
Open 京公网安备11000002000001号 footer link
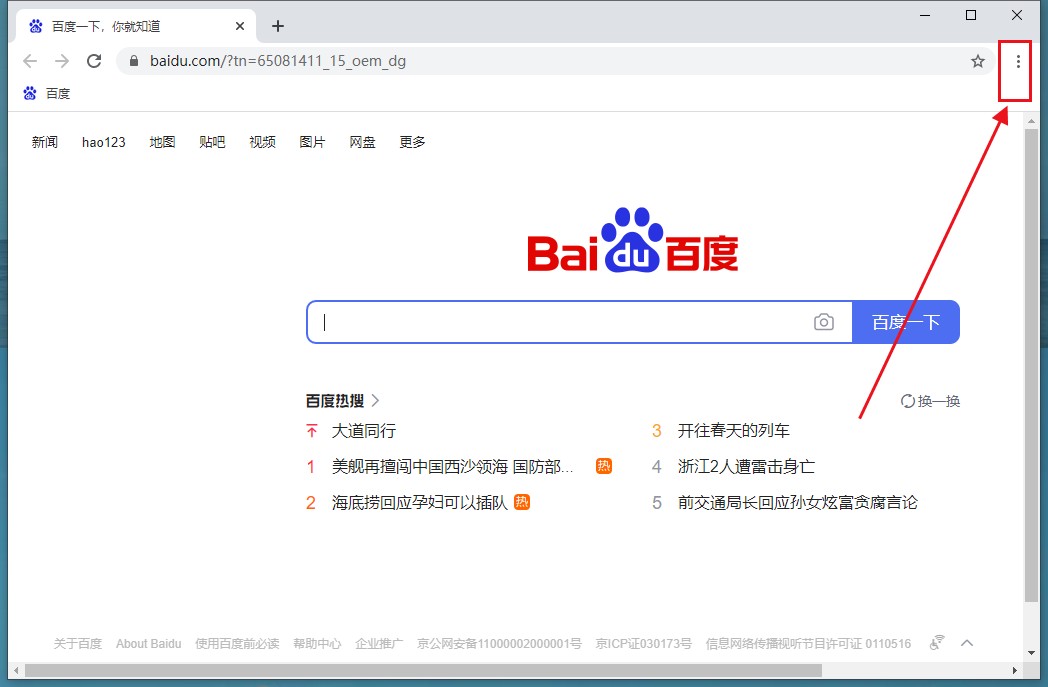point(499,644)
